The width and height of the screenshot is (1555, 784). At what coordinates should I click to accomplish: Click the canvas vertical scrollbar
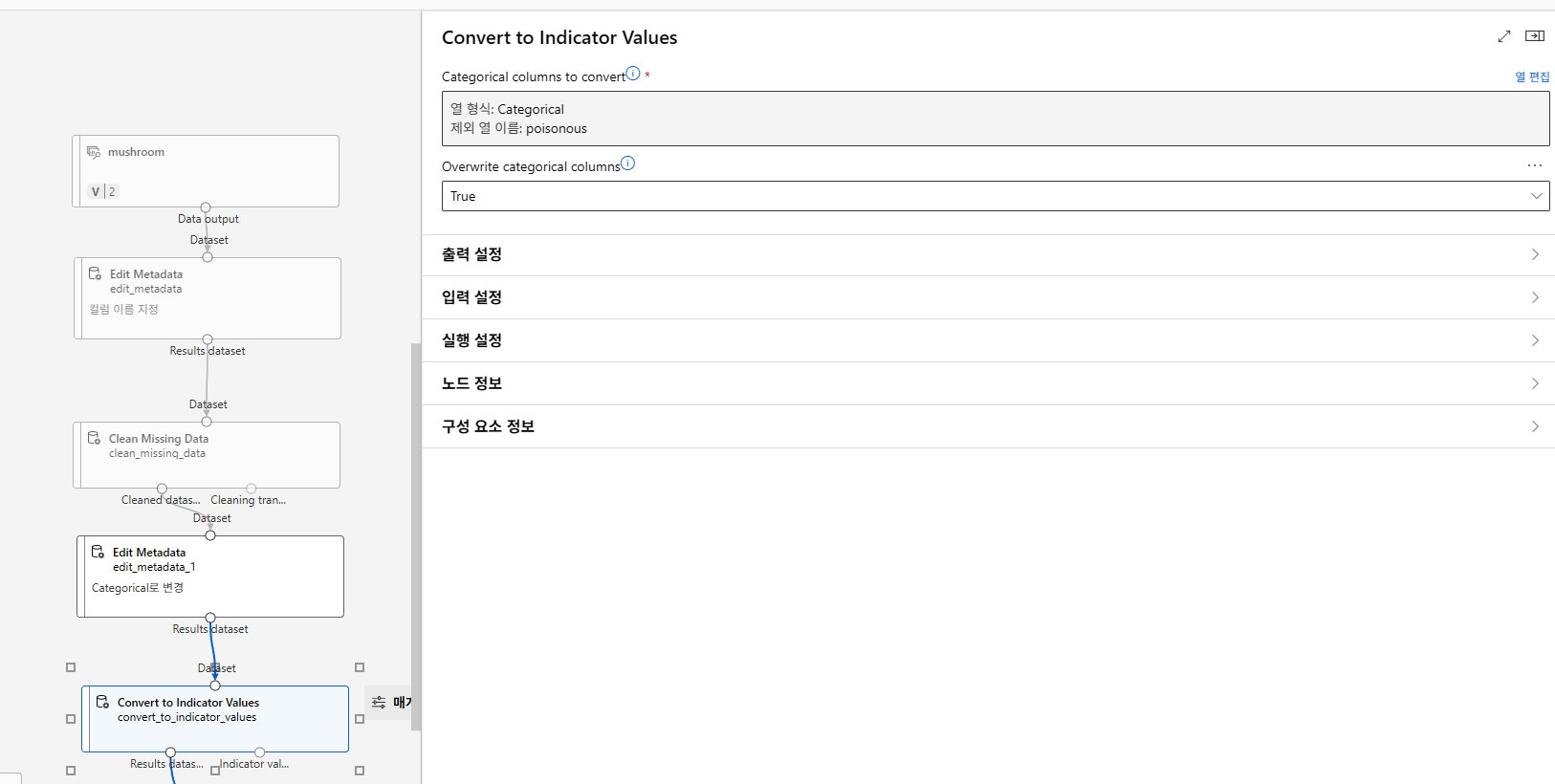tap(416, 535)
